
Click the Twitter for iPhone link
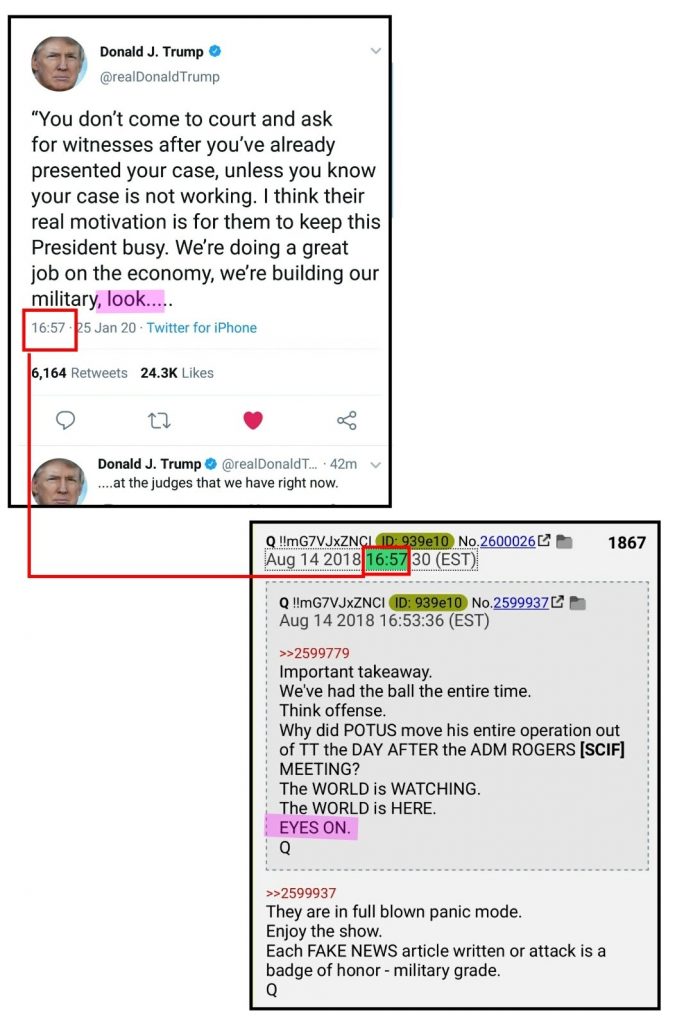pos(202,328)
